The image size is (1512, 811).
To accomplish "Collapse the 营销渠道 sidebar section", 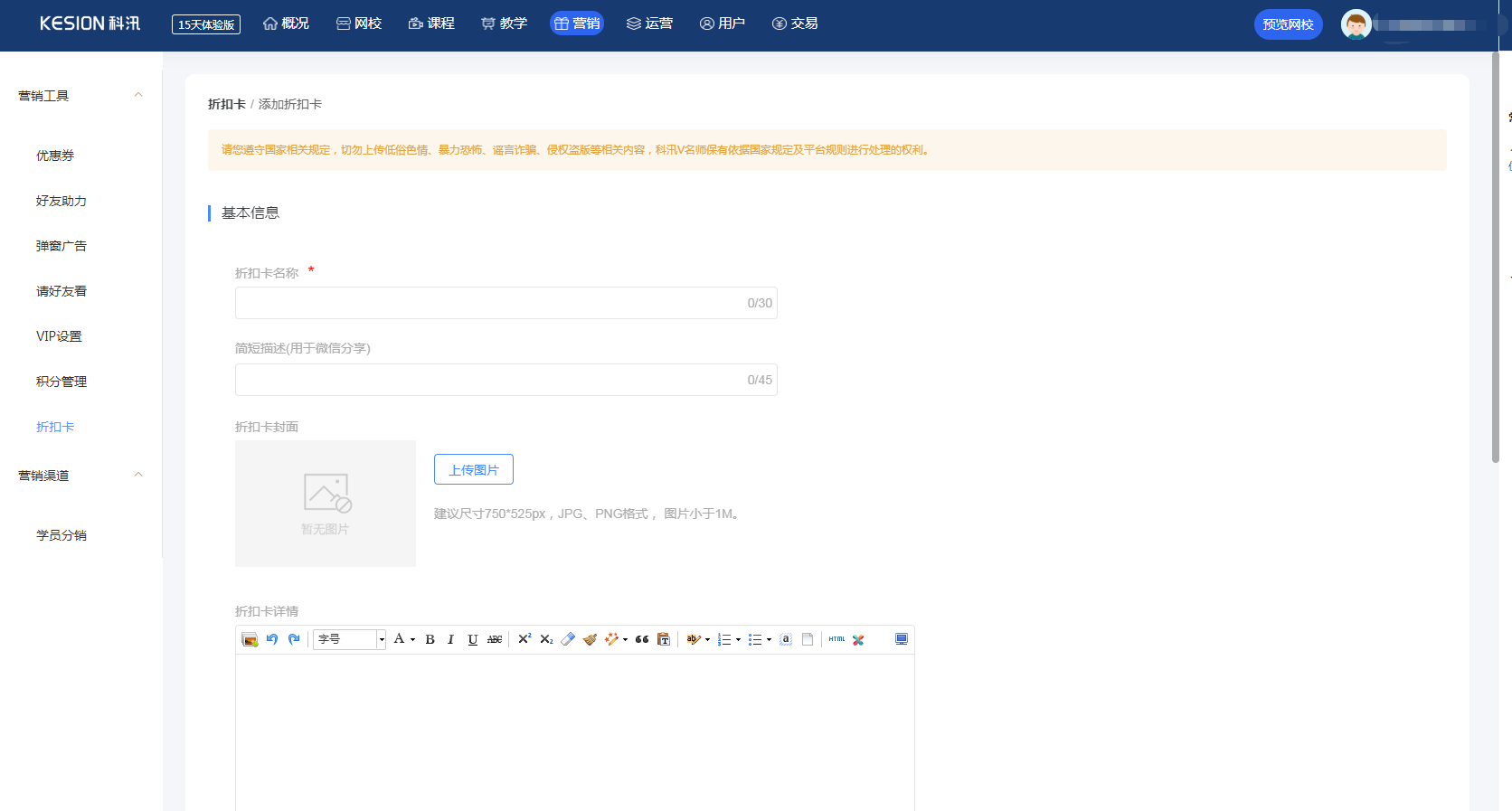I will (x=138, y=475).
